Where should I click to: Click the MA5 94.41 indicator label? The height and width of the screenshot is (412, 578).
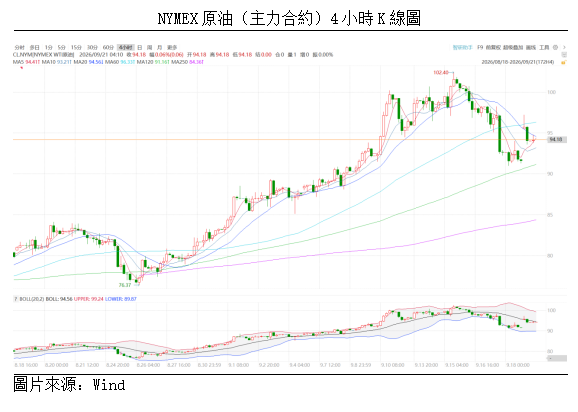(26, 62)
